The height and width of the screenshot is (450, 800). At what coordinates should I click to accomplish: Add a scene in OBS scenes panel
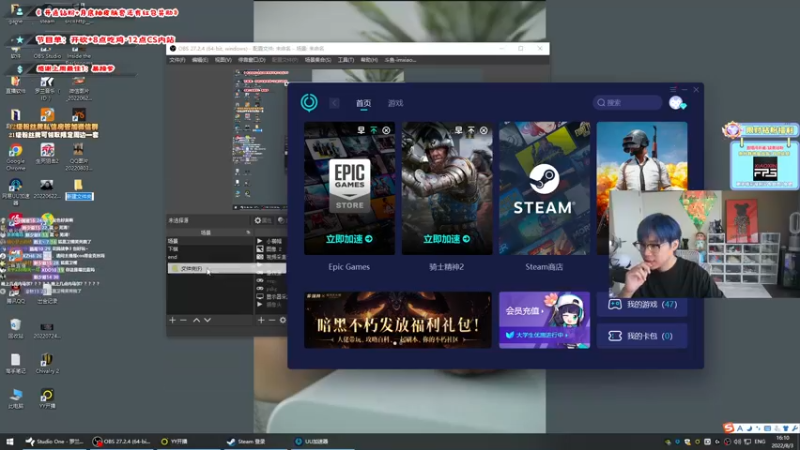tap(172, 320)
